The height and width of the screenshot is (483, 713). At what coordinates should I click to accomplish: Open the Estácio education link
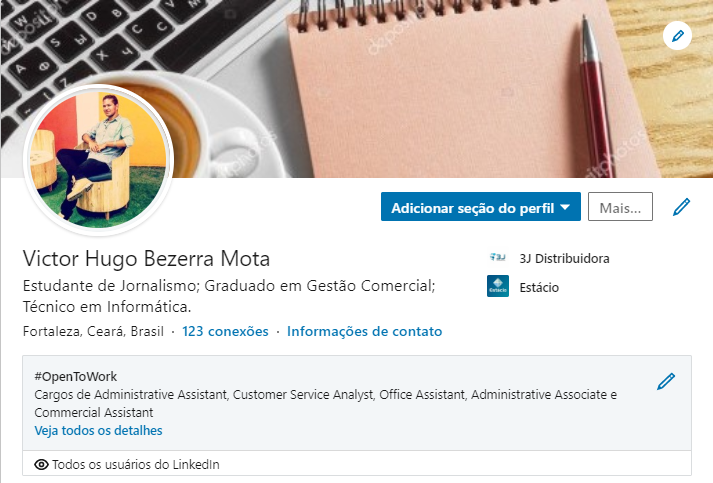(x=539, y=287)
